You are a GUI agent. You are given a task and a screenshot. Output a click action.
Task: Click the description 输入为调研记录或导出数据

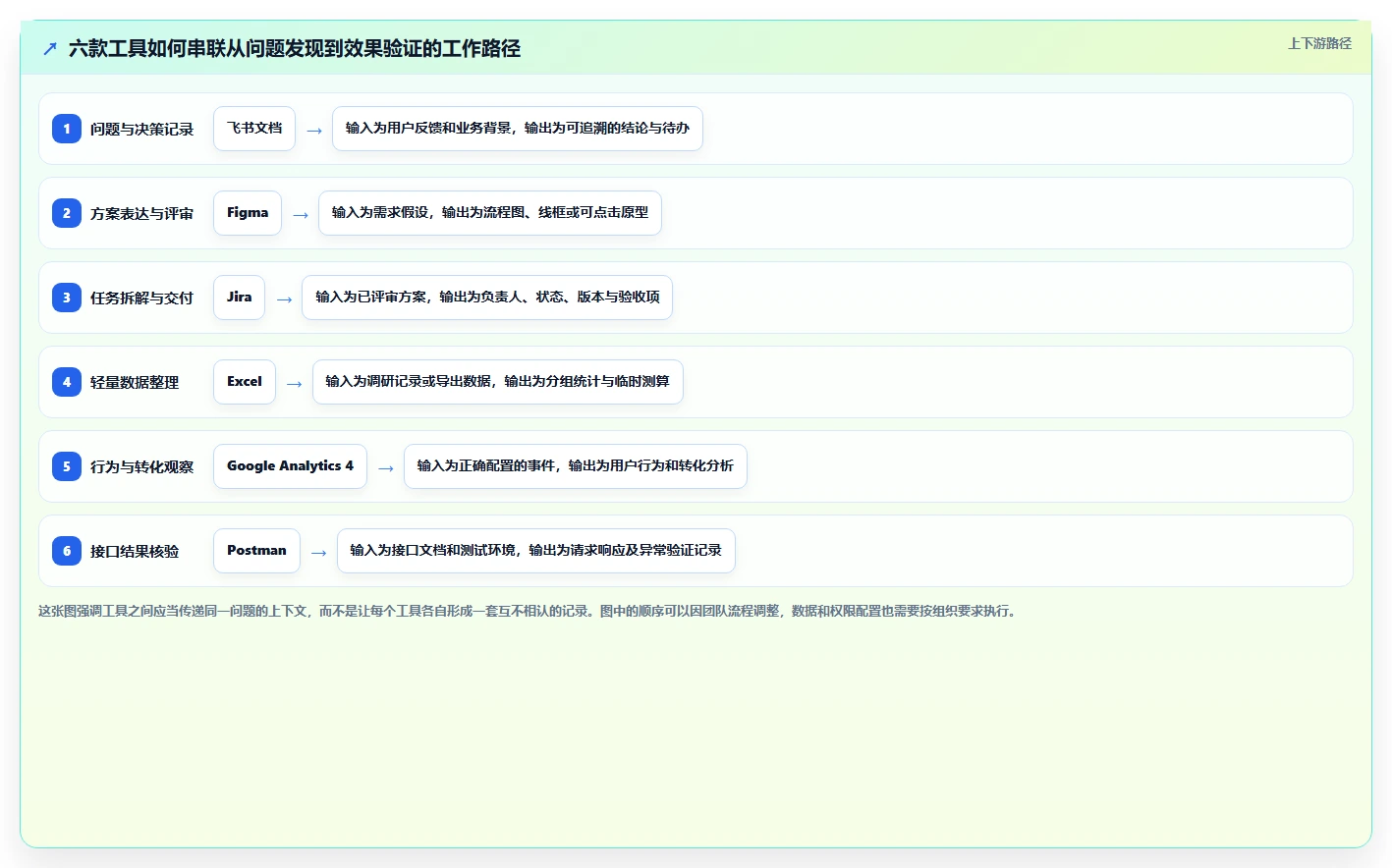click(x=498, y=382)
